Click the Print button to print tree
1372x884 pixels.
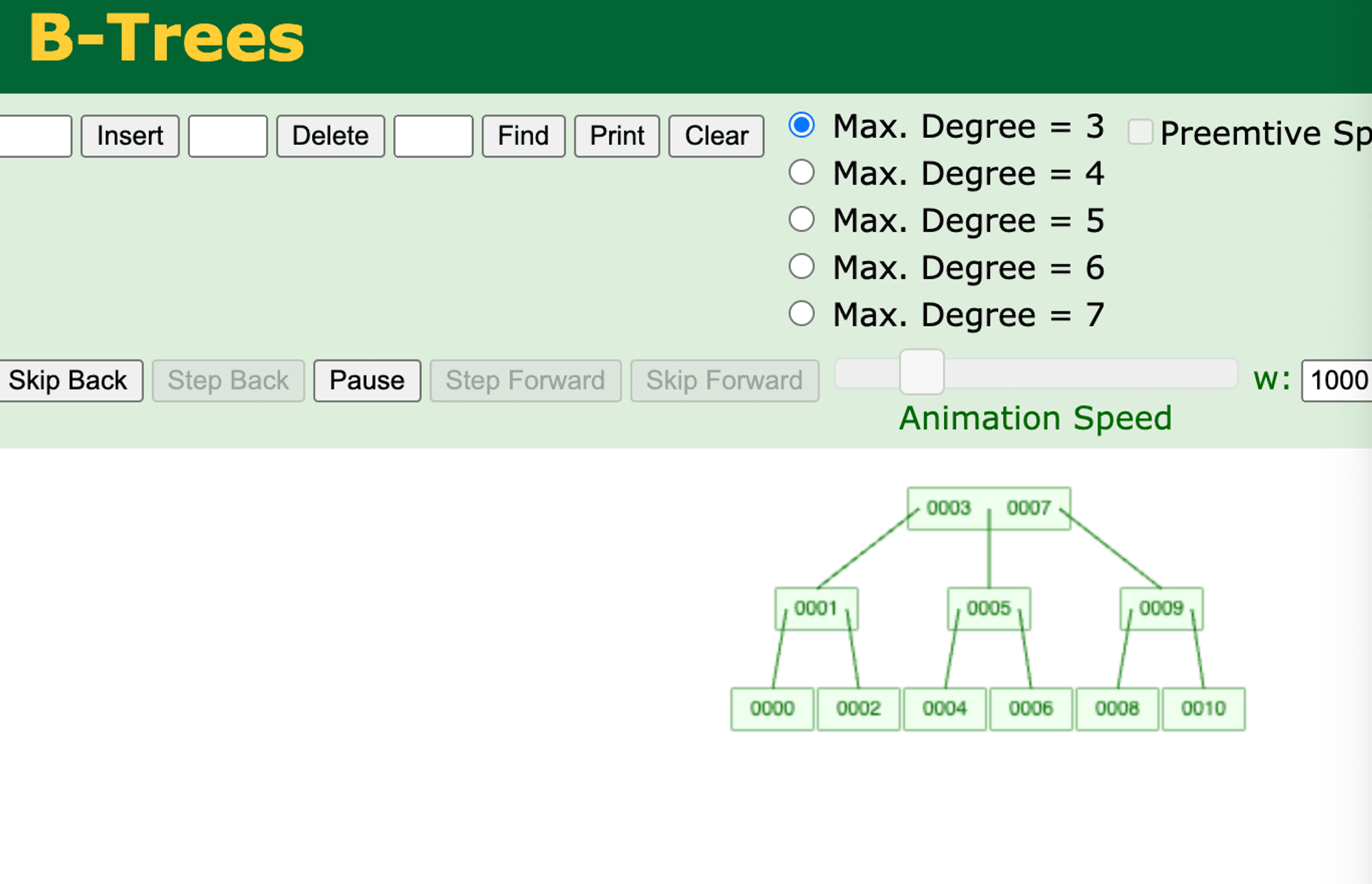tap(614, 135)
